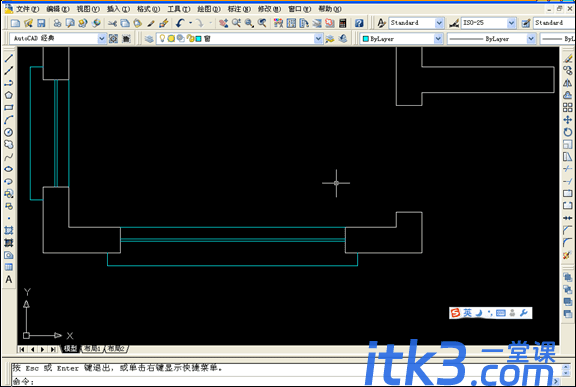The image size is (576, 387).
Task: Open the Help question mark icon
Action: pyautogui.click(x=359, y=23)
